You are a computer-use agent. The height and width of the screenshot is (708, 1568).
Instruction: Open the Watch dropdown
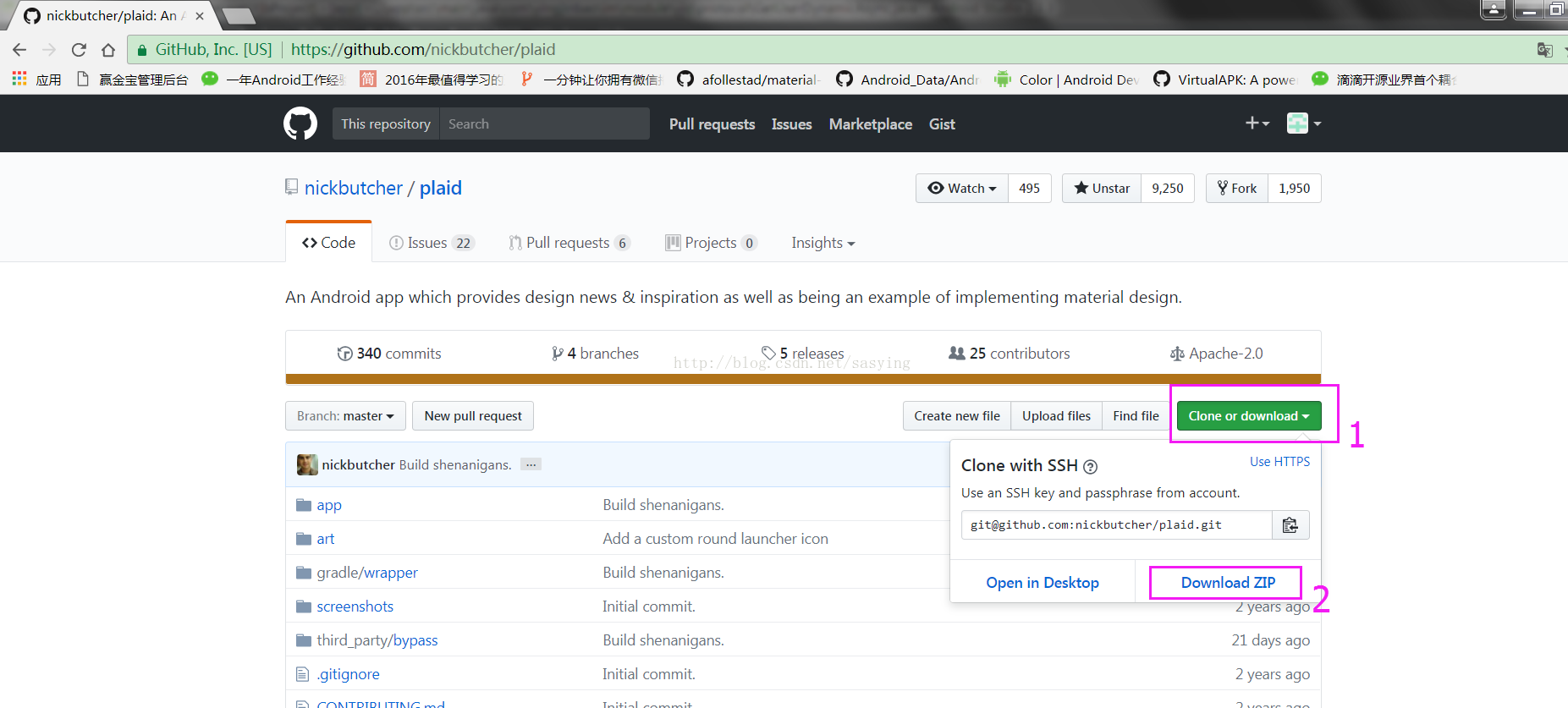[x=962, y=189]
